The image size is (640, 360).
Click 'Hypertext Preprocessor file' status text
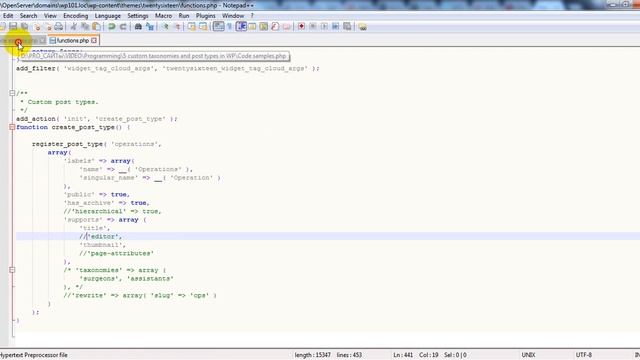pos(34,355)
